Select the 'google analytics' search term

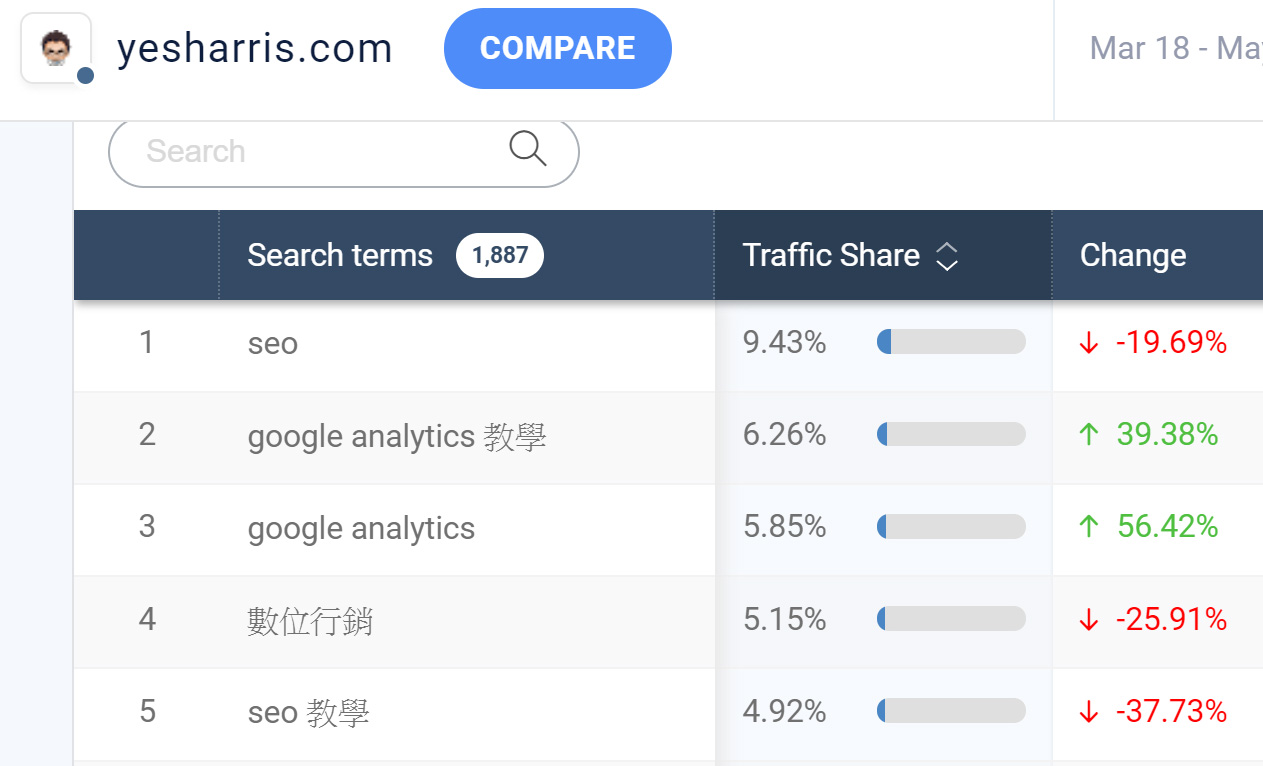(x=361, y=527)
